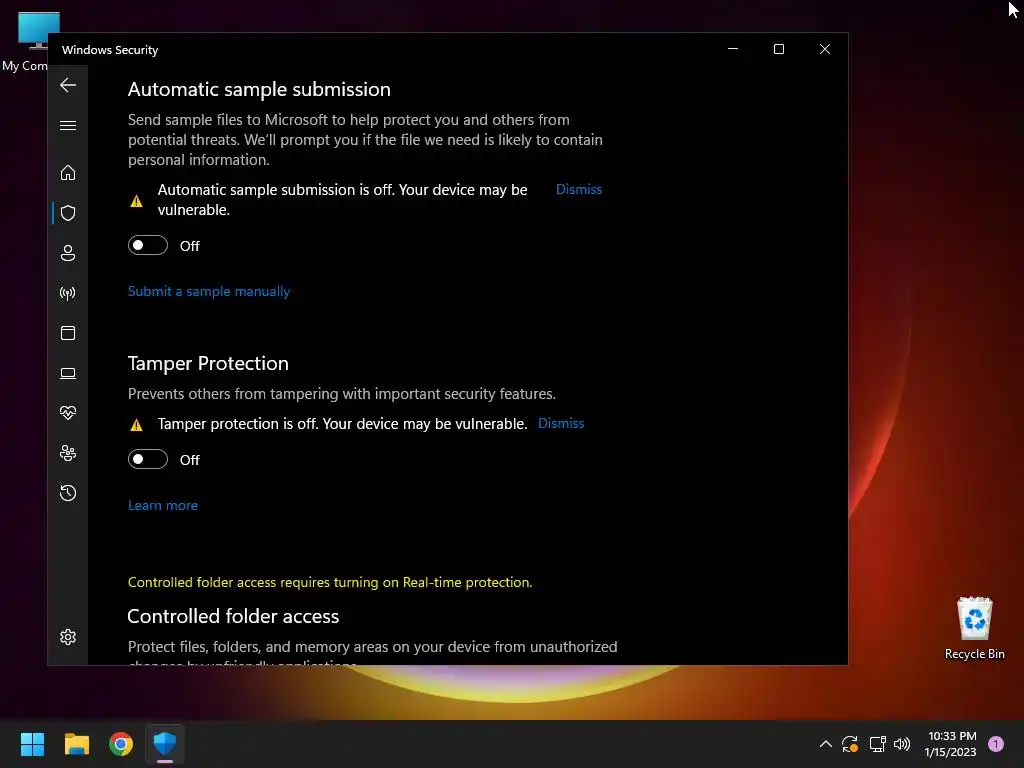Open Settings gear in Windows Security

coord(68,637)
